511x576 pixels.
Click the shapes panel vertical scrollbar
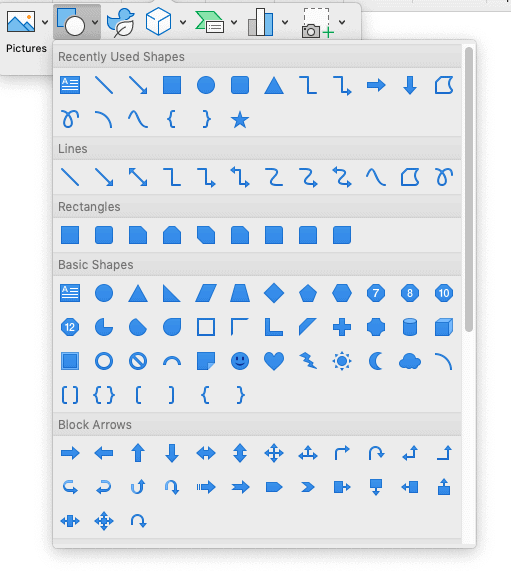[x=468, y=190]
